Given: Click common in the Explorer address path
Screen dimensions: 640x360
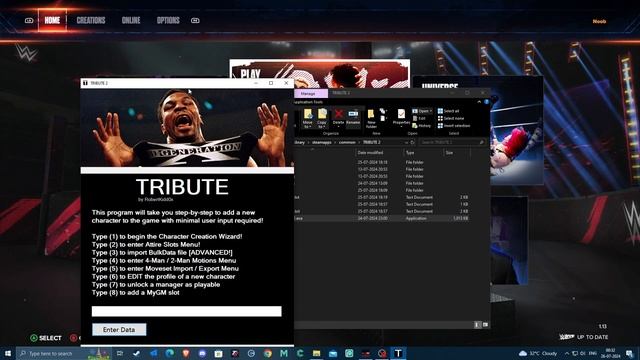Looking at the screenshot, I should (347, 142).
